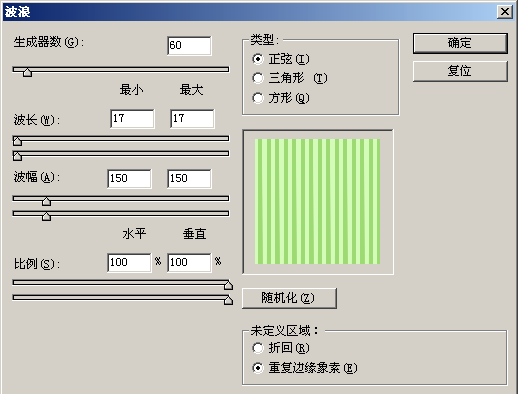Click the horizontal 比例 percent field
This screenshot has height=394, width=518.
[129, 262]
